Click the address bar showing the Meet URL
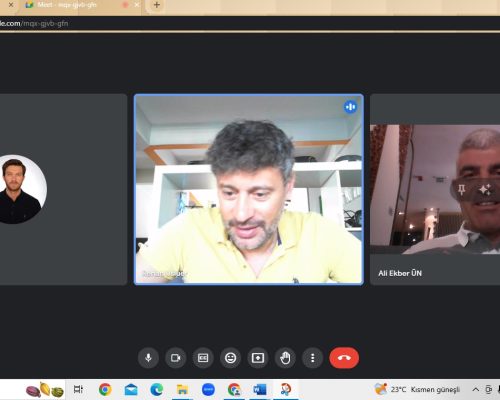The height and width of the screenshot is (400, 500). tap(250, 23)
